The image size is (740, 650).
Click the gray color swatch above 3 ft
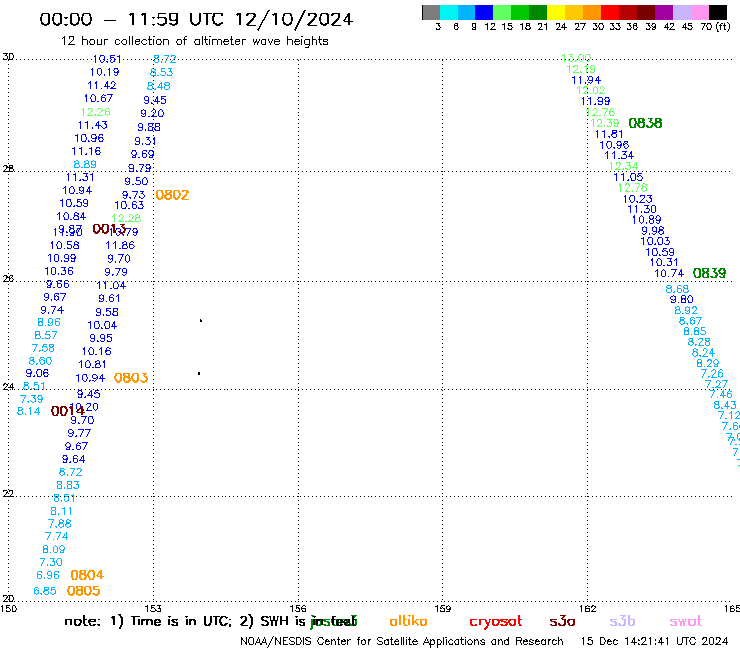pyautogui.click(x=431, y=12)
